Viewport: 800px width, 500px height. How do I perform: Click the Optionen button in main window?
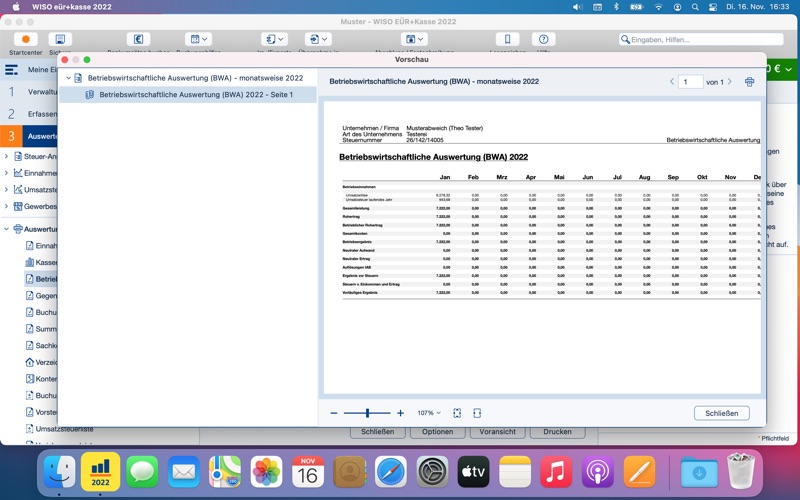coord(437,432)
